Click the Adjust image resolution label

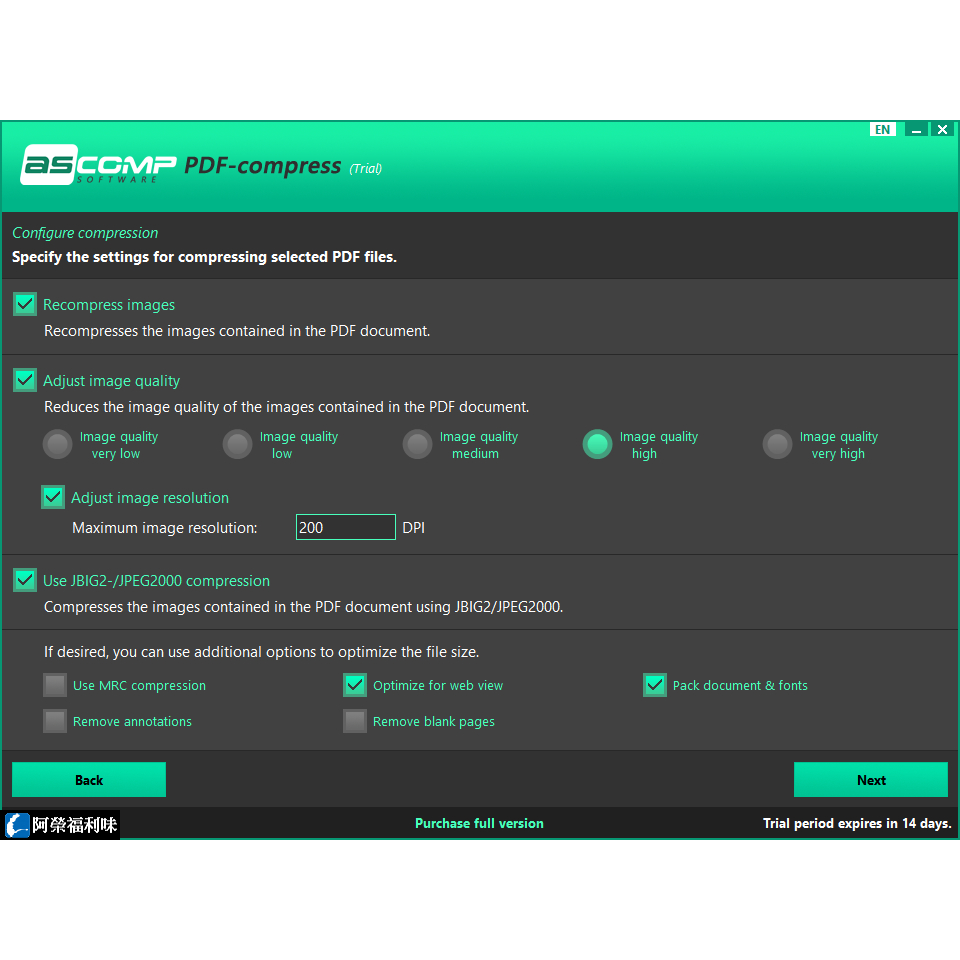point(150,498)
